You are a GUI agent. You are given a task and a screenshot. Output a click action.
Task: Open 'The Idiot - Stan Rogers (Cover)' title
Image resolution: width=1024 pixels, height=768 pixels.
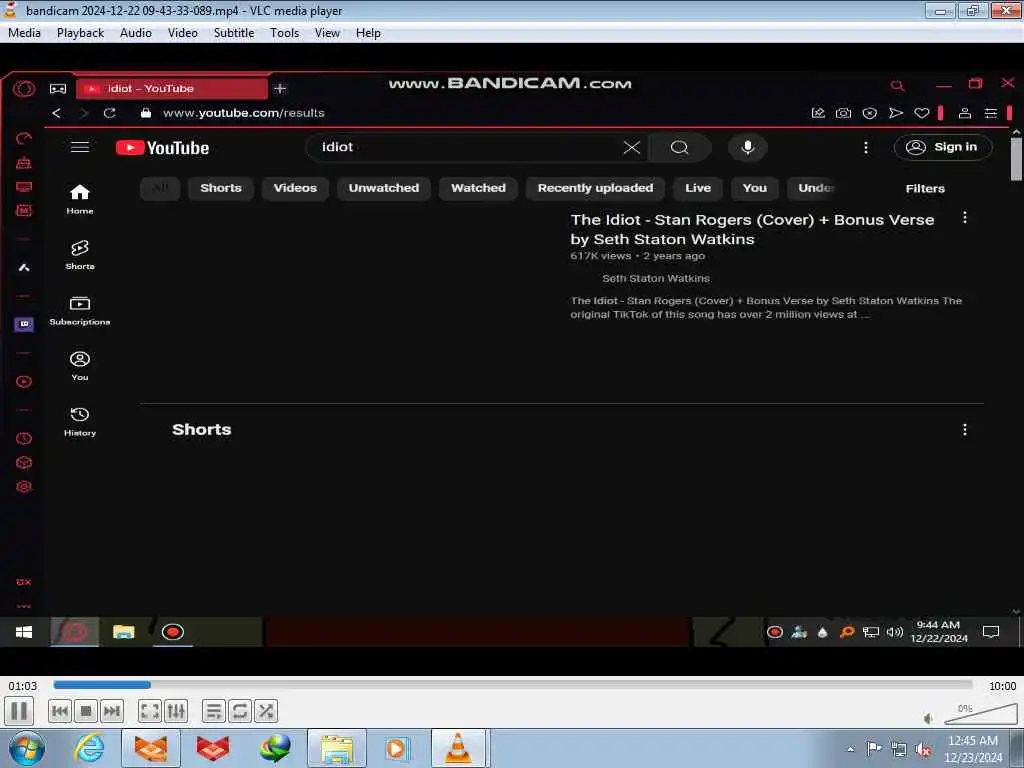752,229
